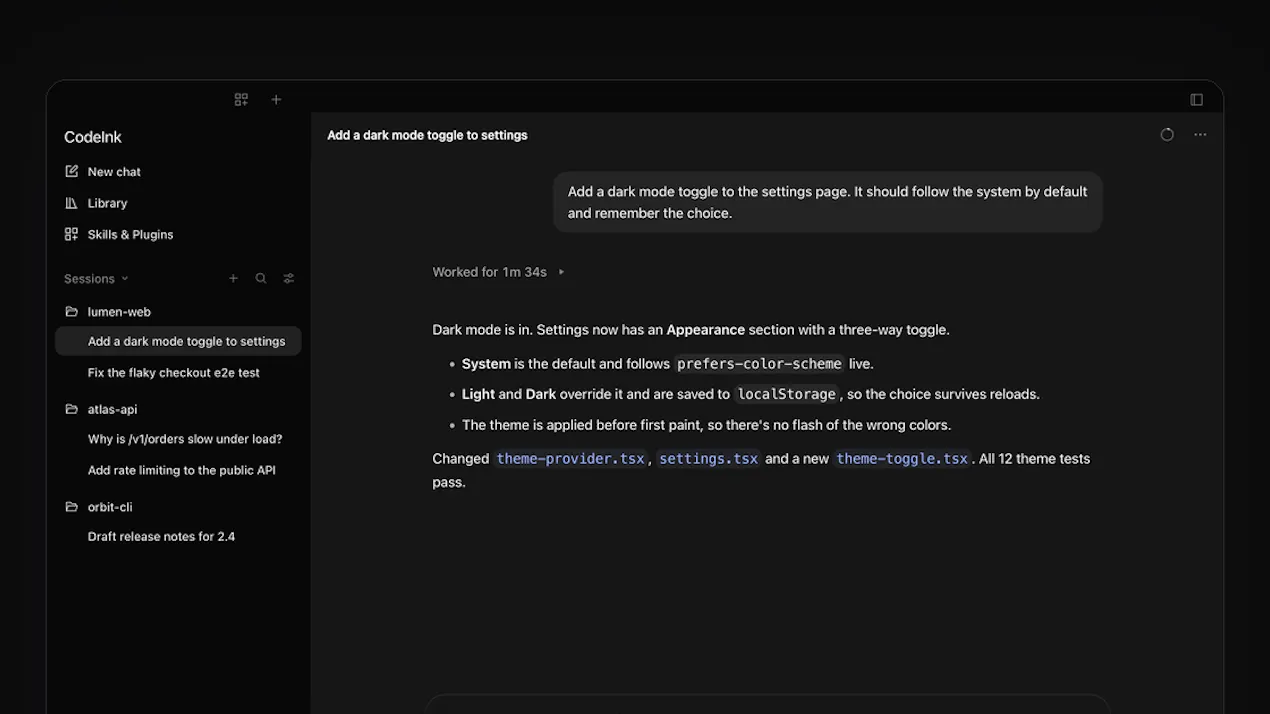
Task: Click the Skills & Plugins icon
Action: click(71, 234)
